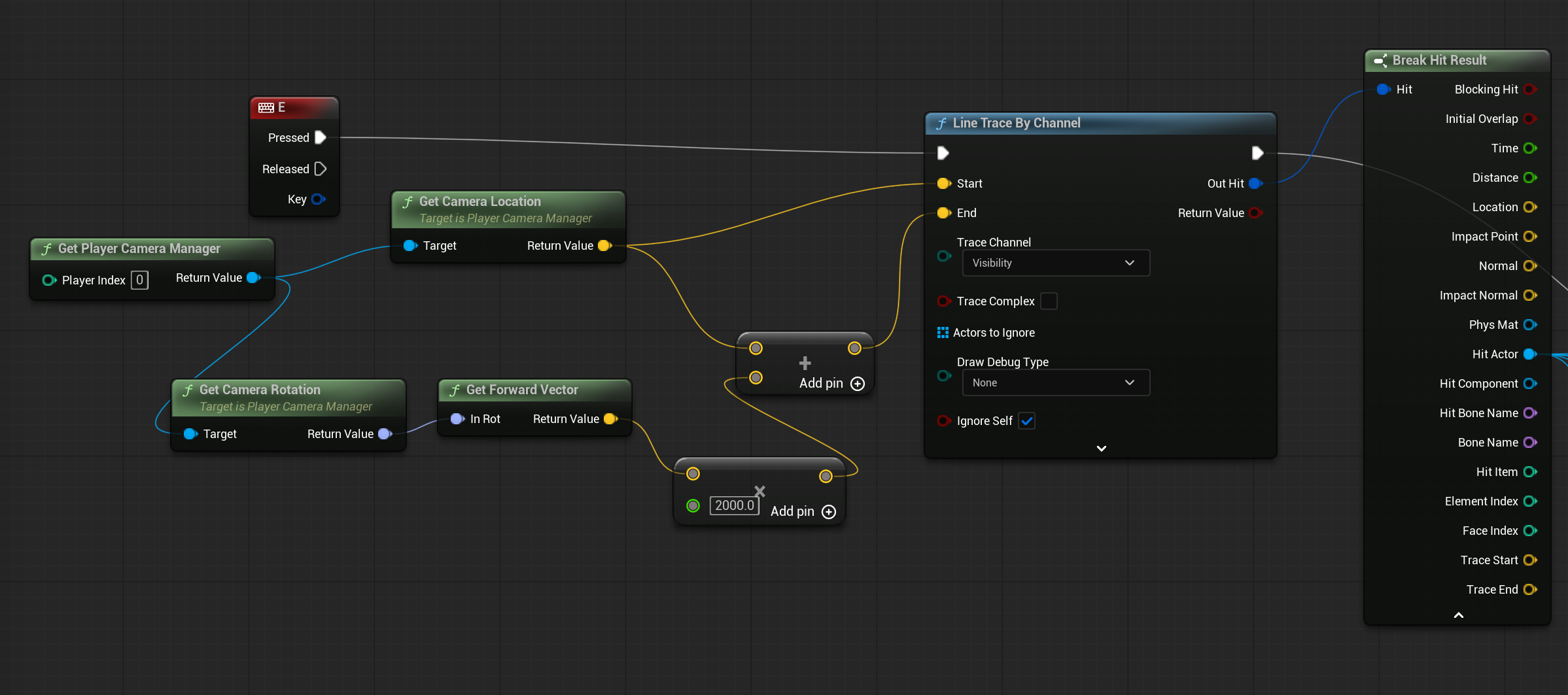Click Line Trace output execution pin

(x=1257, y=153)
